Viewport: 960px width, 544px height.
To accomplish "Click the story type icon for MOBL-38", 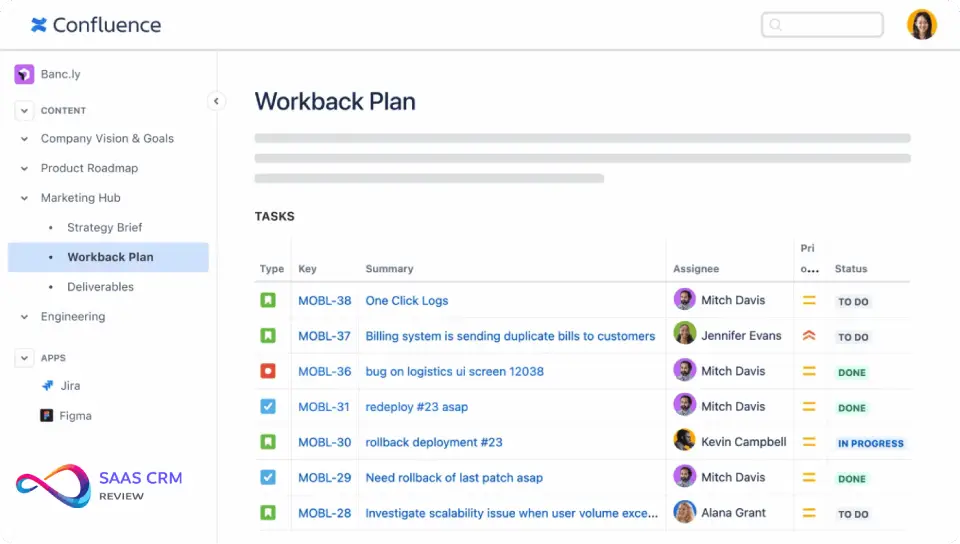I will (268, 300).
